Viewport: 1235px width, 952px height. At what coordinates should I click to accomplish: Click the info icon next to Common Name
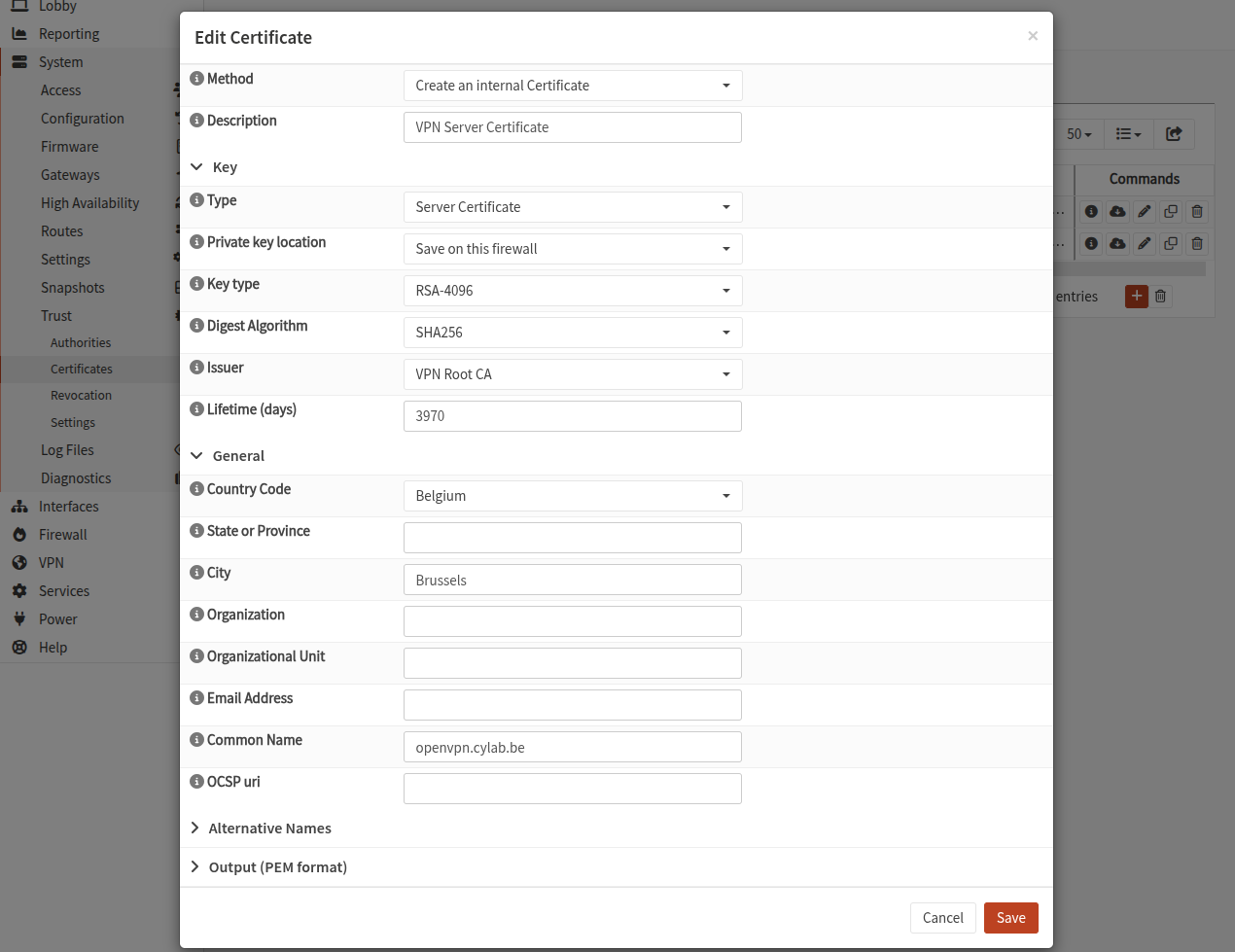[x=196, y=740]
